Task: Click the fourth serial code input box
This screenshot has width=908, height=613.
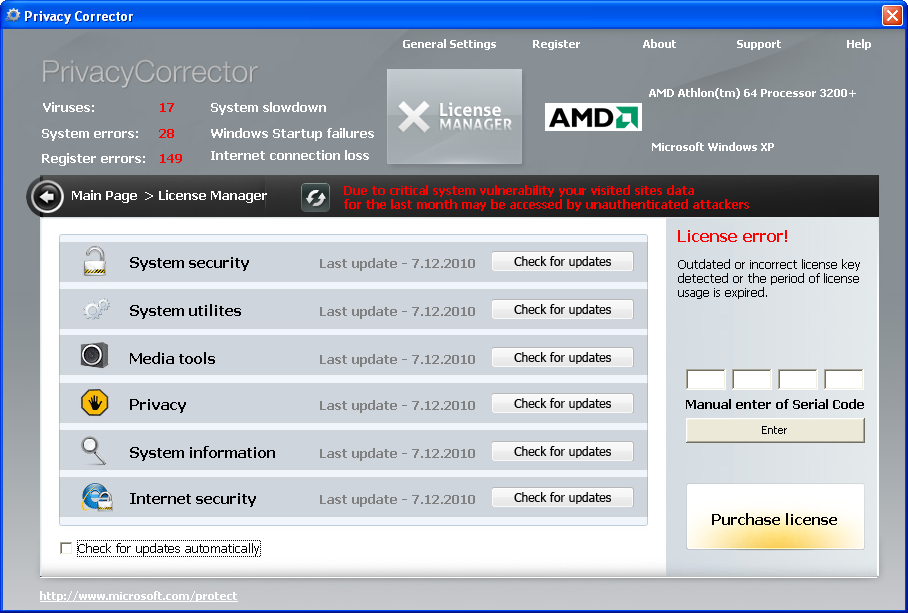Action: (844, 379)
